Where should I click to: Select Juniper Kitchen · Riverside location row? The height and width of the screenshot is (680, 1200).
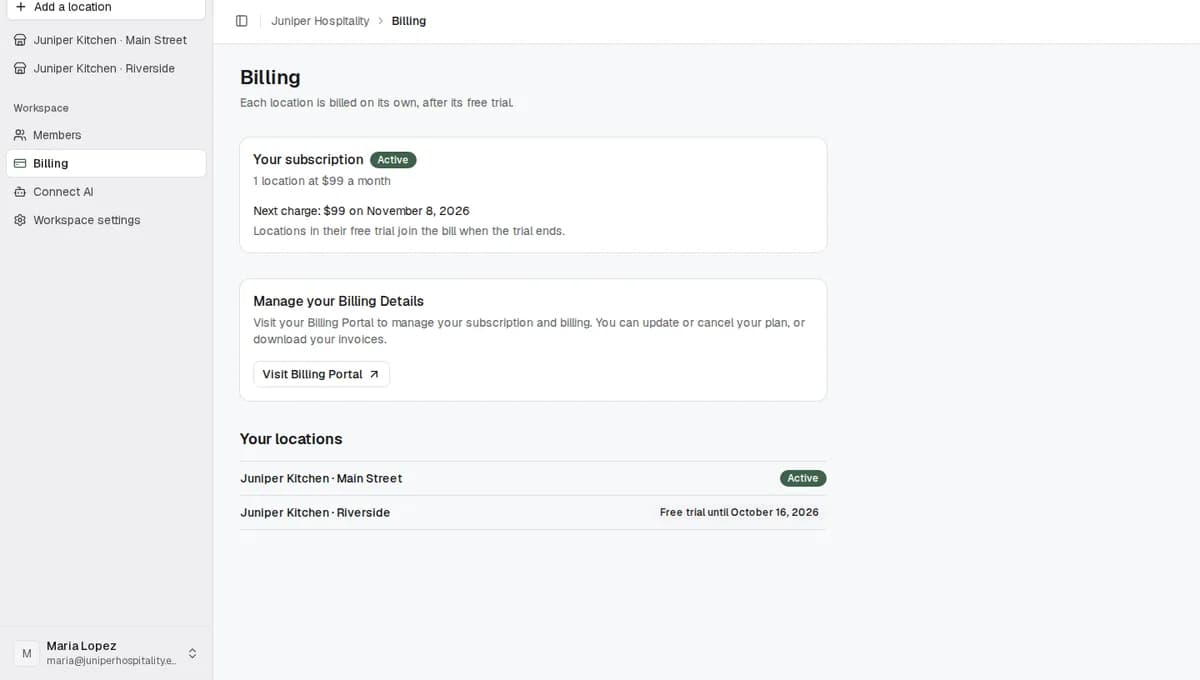click(x=533, y=512)
